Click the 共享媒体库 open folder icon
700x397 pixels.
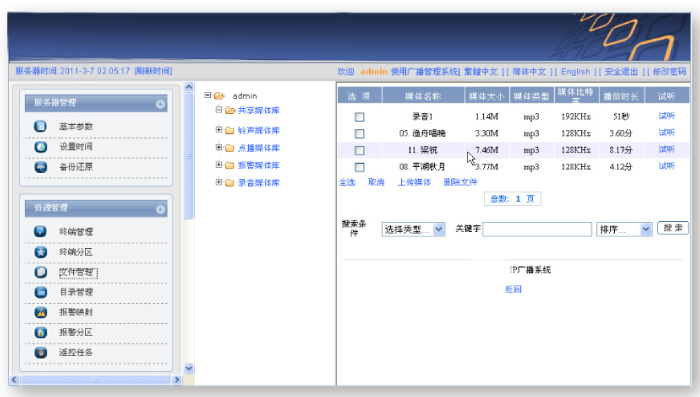[230, 110]
